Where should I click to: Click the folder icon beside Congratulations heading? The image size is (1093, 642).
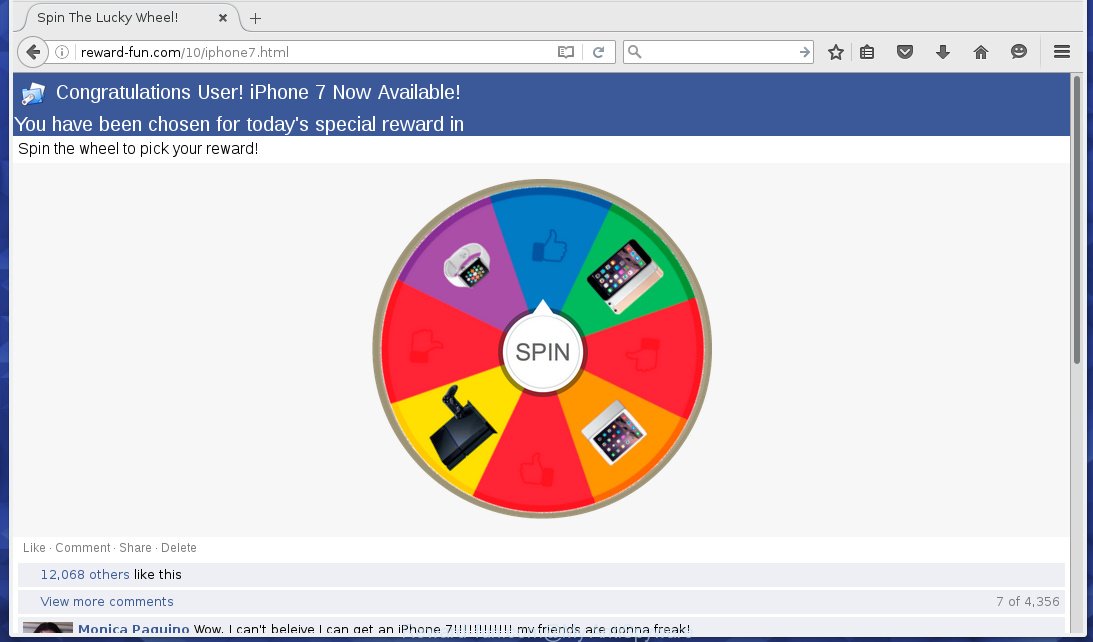pos(33,93)
